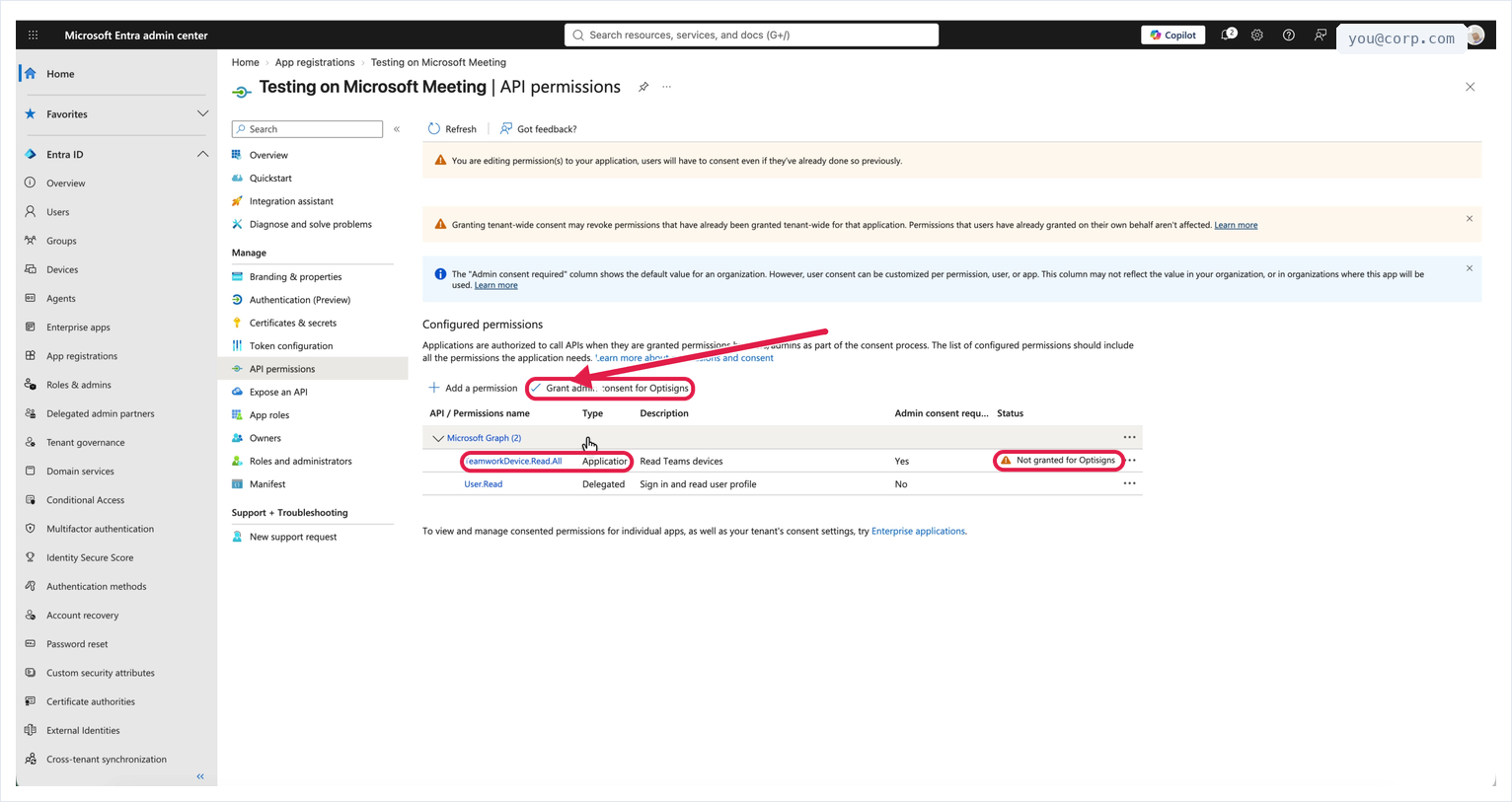
Task: Click the Custom security attributes icon
Action: point(31,672)
